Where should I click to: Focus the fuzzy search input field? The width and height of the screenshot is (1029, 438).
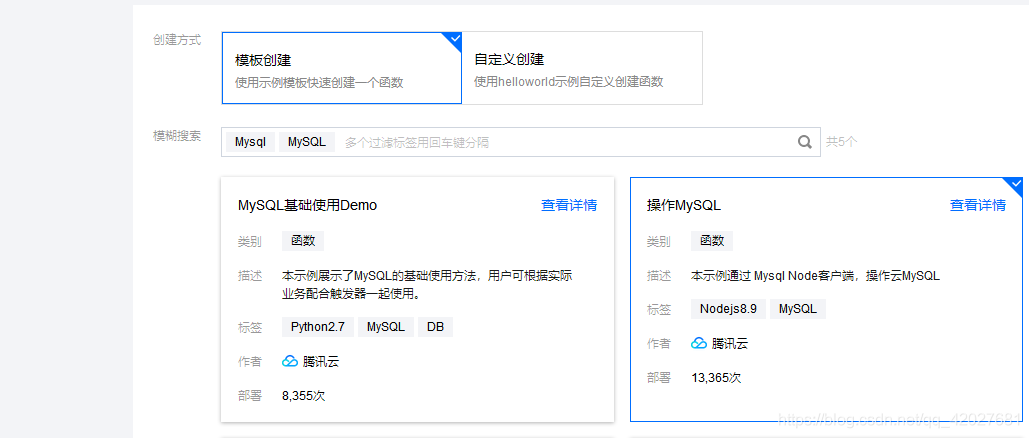tap(520, 142)
